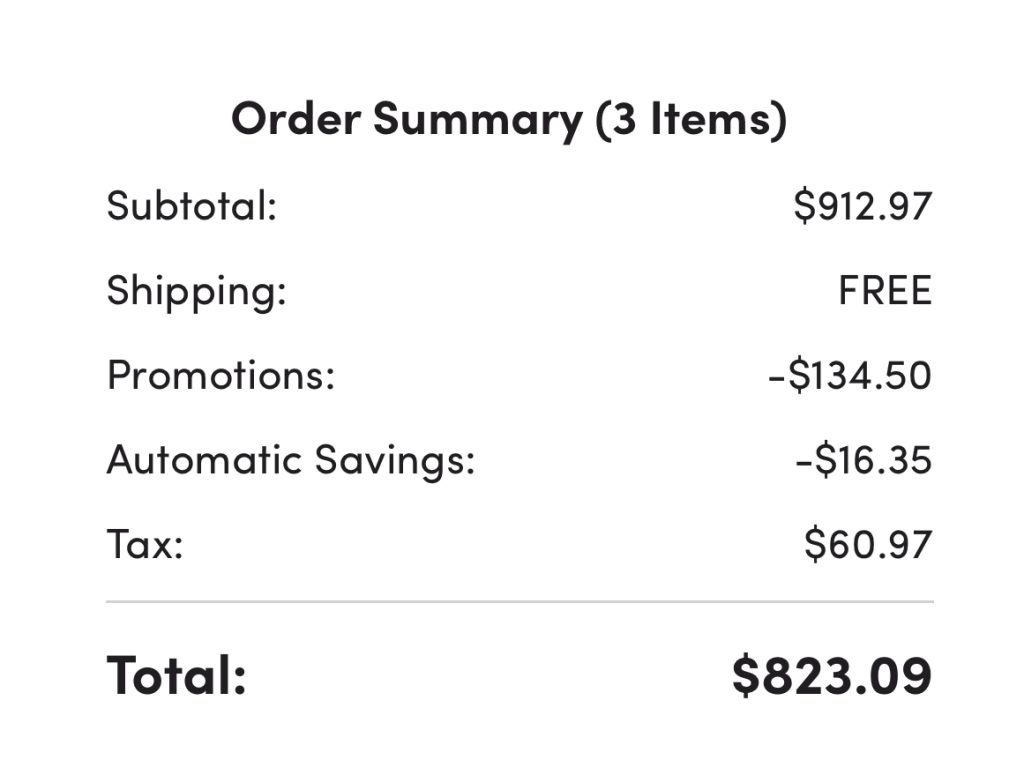Screen dimensions: 1024x775
Task: Select the Subtotal label
Action: pos(191,206)
